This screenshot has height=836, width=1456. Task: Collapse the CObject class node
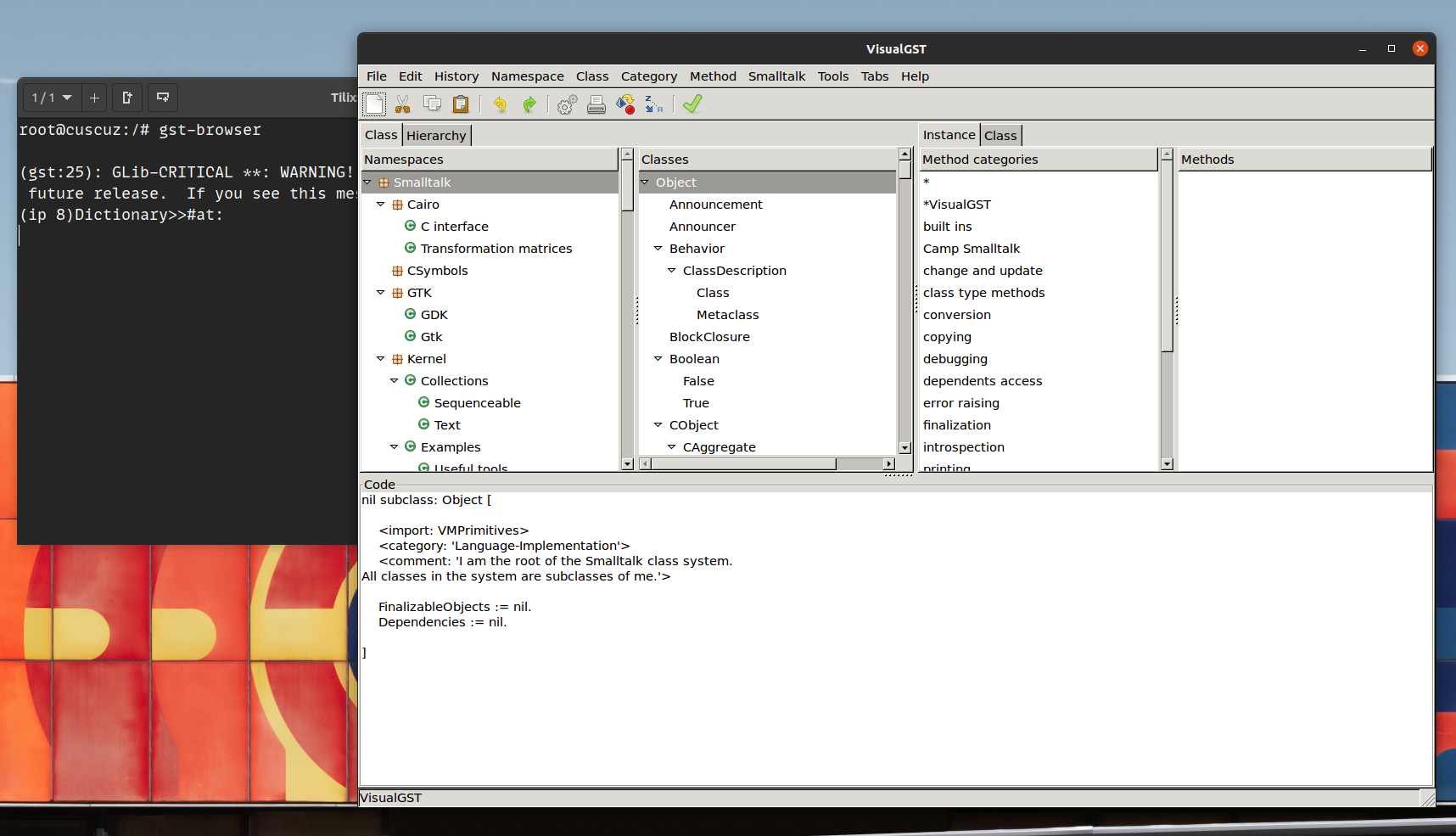tap(658, 424)
